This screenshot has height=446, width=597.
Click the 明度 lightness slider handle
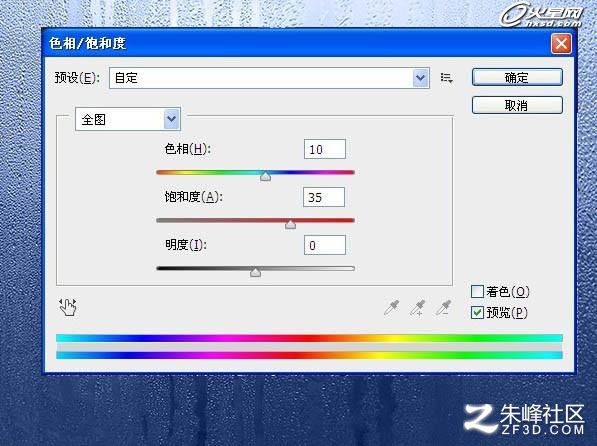pyautogui.click(x=255, y=272)
